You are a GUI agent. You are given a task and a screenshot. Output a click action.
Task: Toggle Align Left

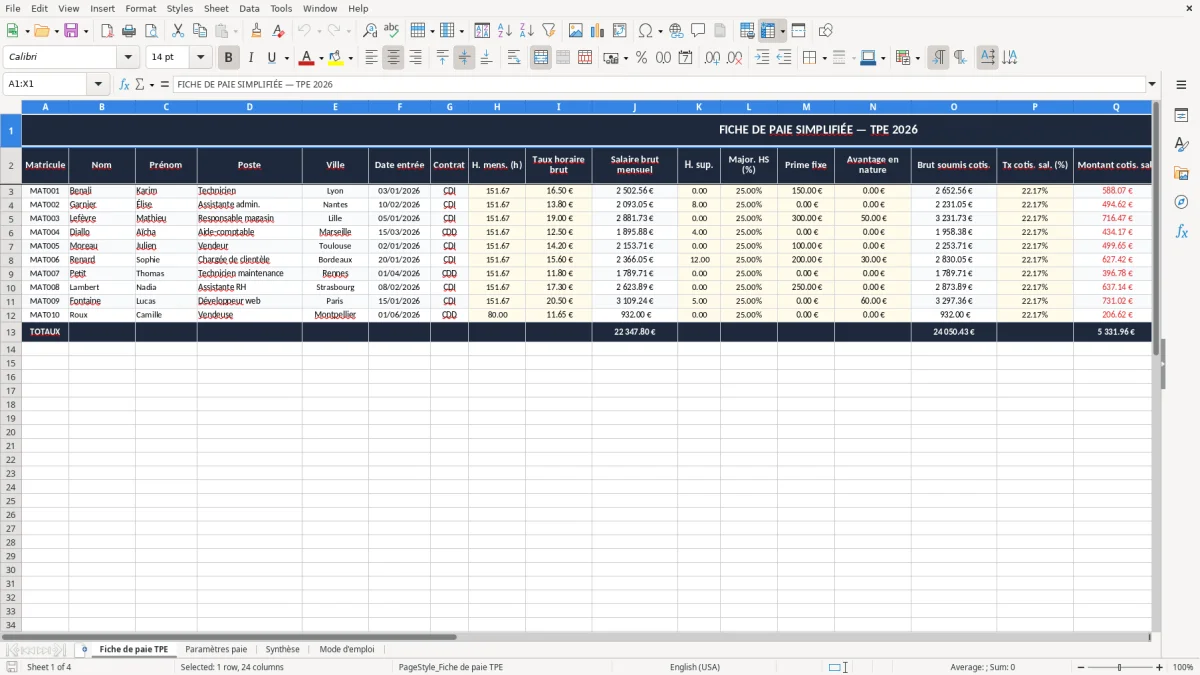[x=371, y=58]
